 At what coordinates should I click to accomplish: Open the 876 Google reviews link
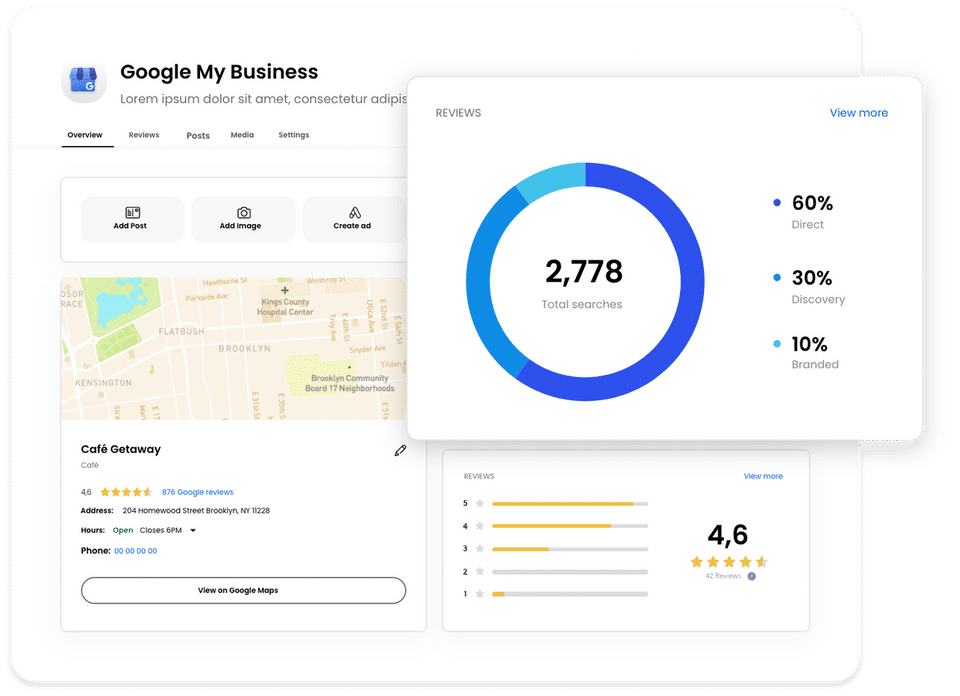(x=198, y=492)
